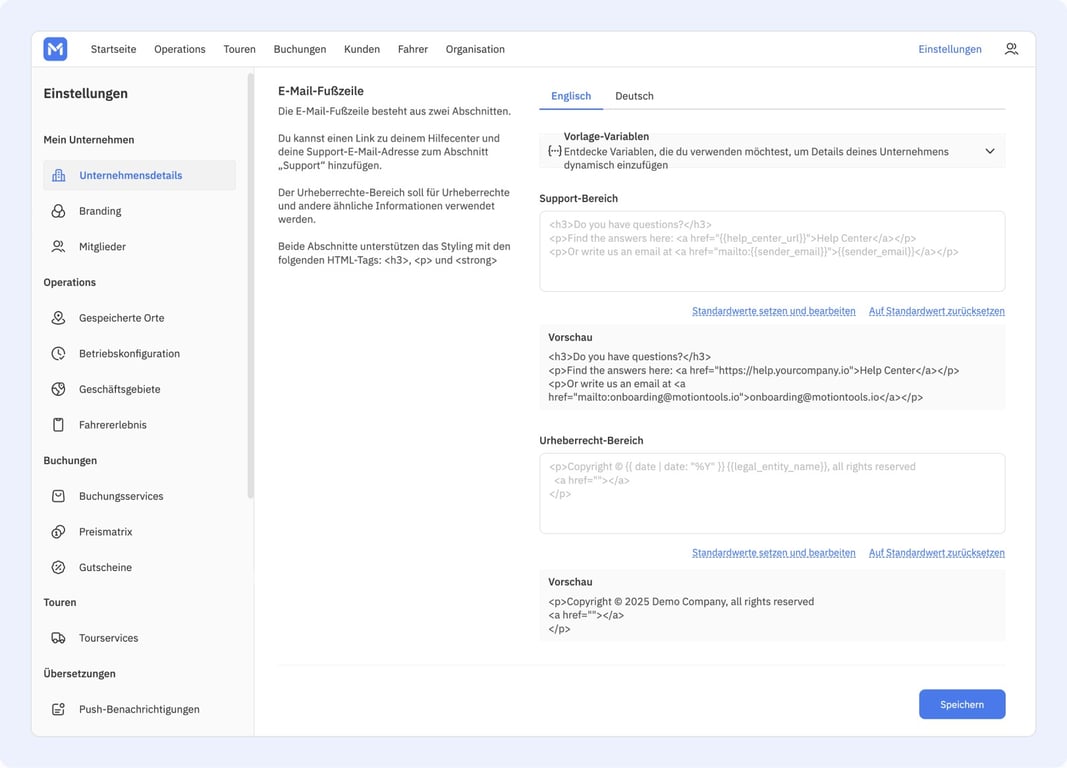Screen dimensions: 1067x768
Task: Click the E-Mail-Fußzeile heading
Action: 321,91
